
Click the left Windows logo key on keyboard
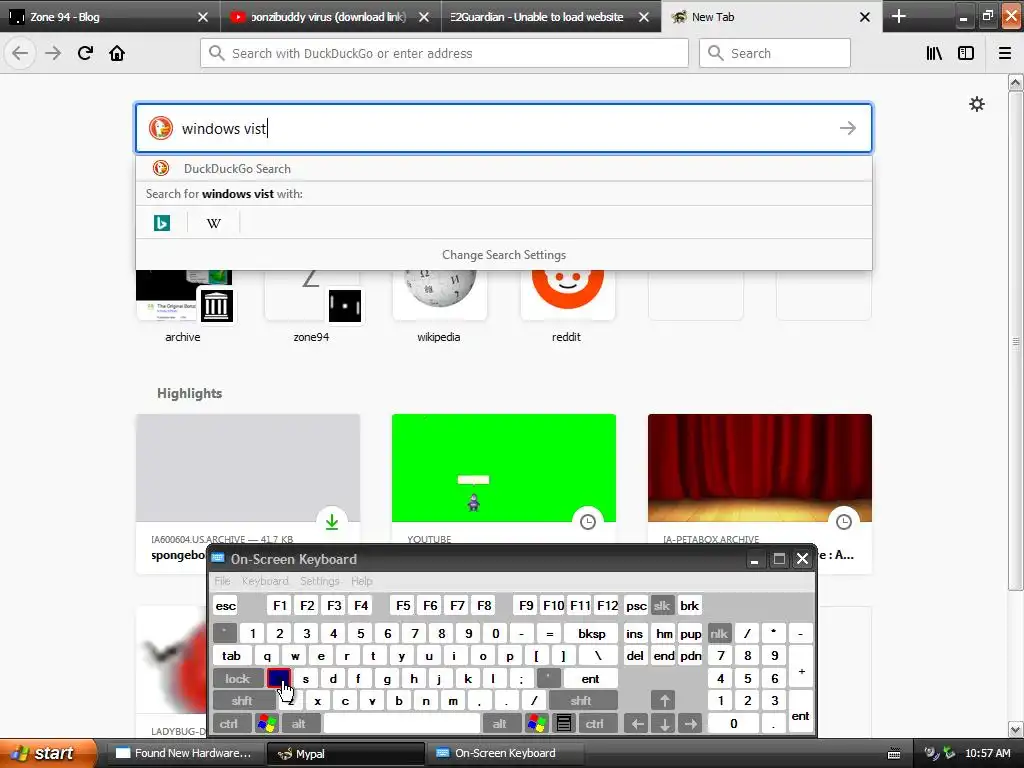tap(267, 723)
